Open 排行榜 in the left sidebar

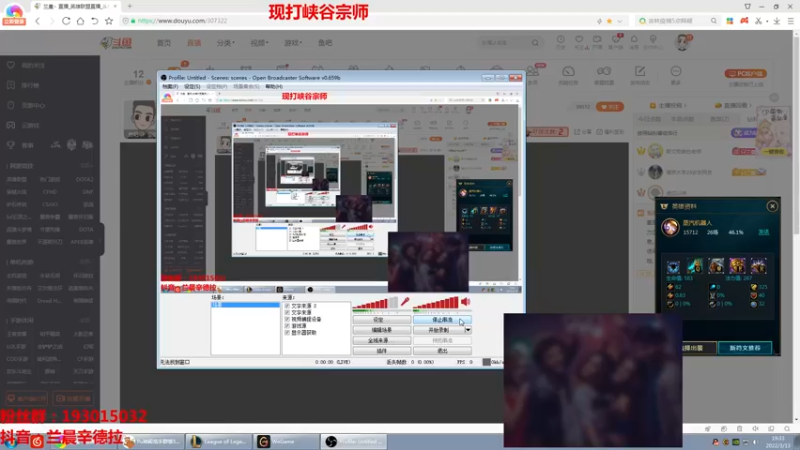[x=30, y=85]
